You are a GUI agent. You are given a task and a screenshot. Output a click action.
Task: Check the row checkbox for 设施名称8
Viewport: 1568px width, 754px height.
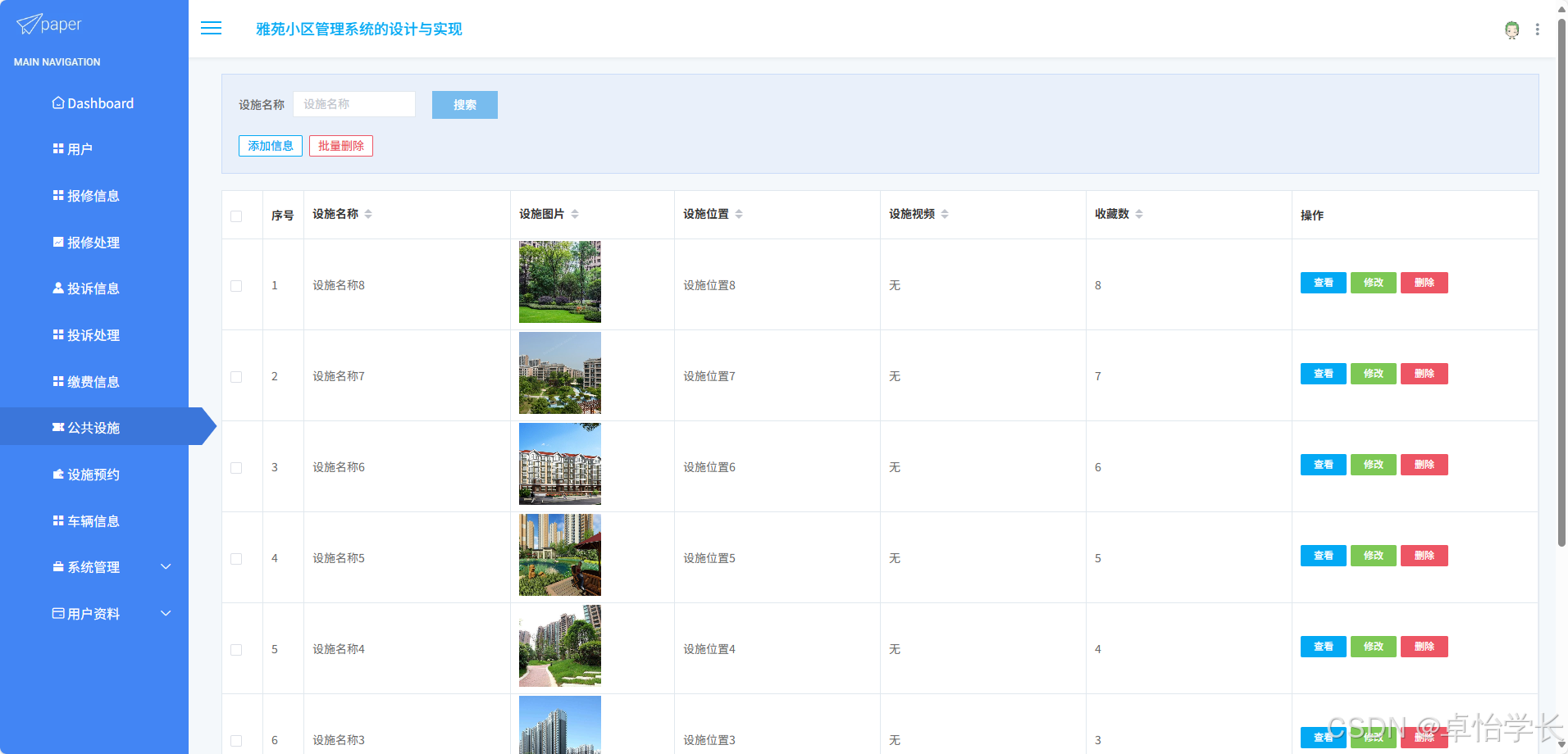236,286
